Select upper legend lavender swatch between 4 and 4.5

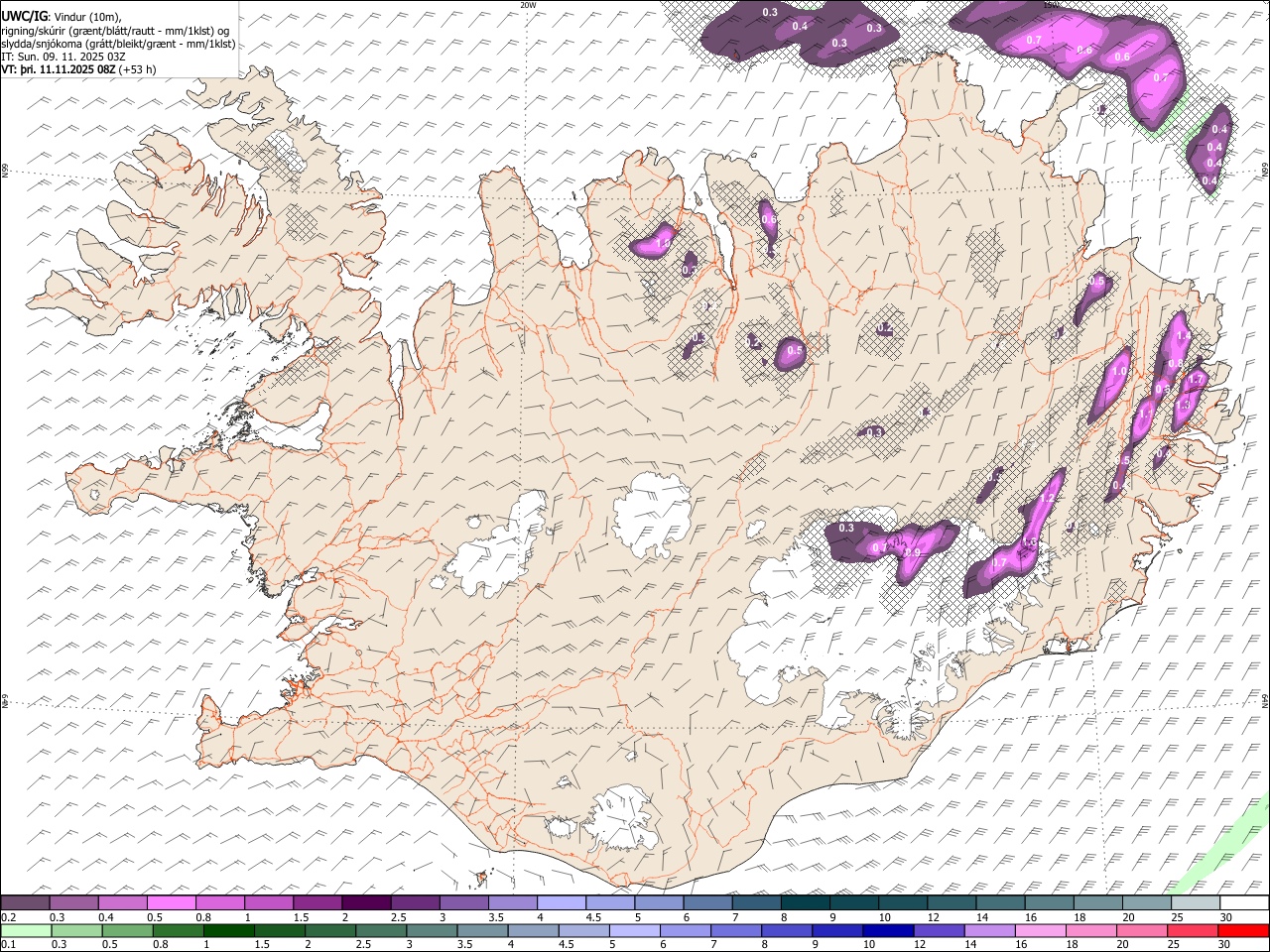coord(562,902)
